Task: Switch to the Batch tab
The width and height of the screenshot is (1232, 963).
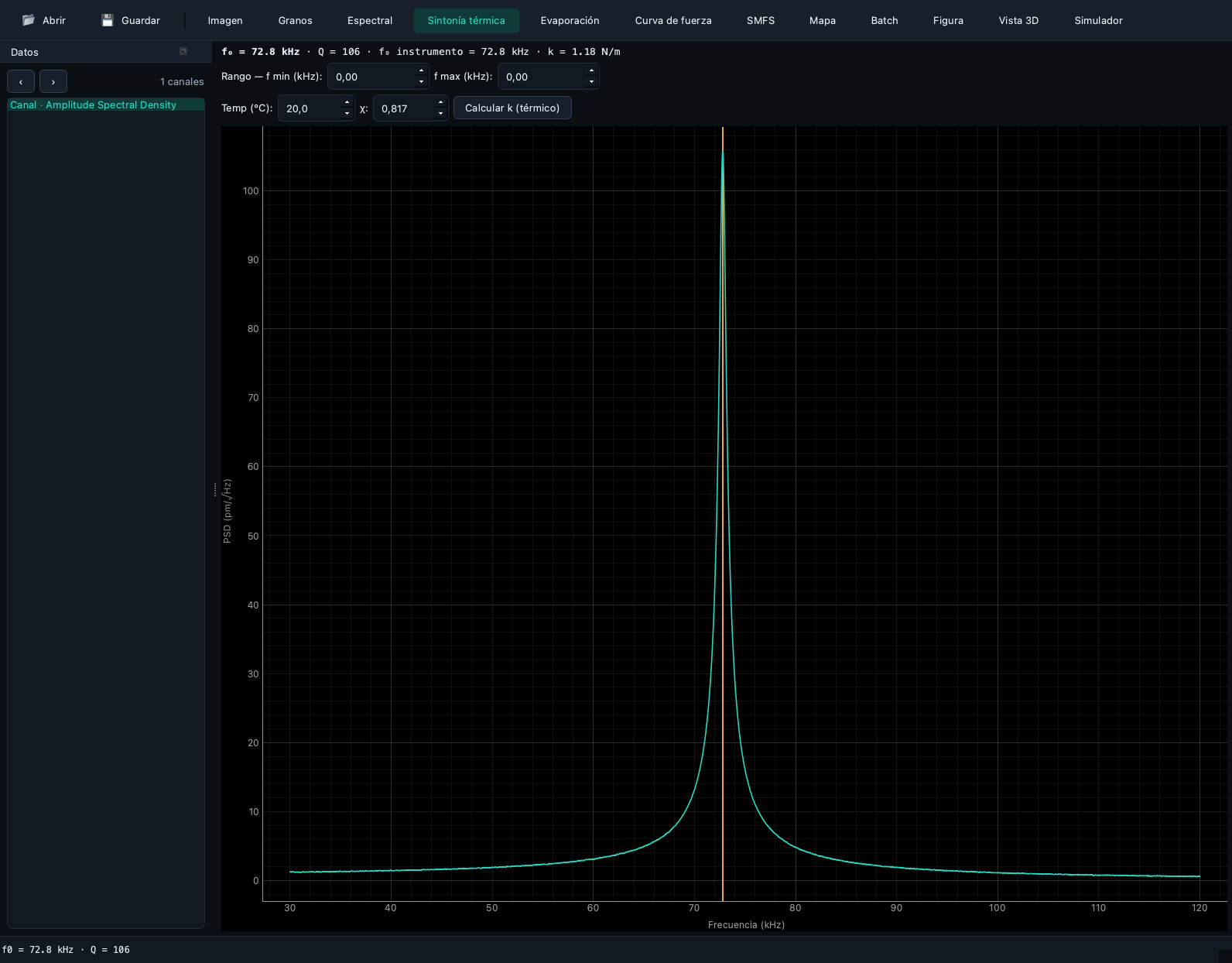Action: pos(885,20)
